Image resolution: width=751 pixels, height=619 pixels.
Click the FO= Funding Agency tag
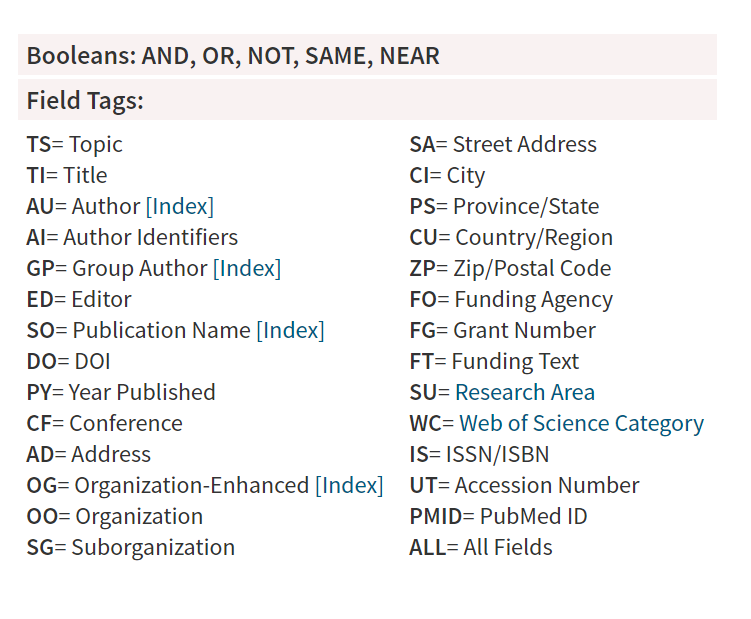[x=512, y=300]
